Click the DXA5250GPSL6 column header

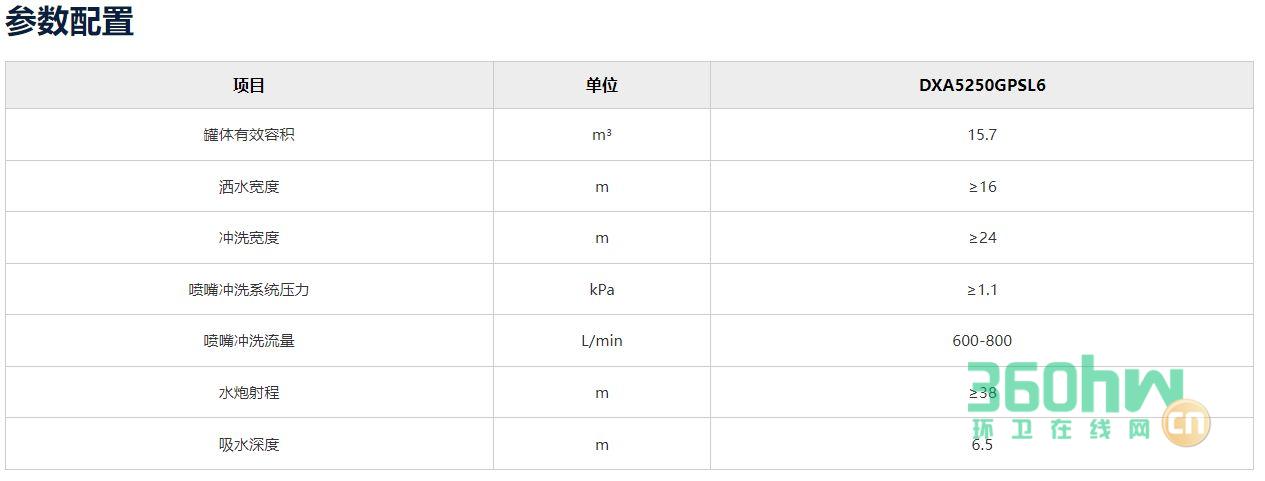coord(982,85)
